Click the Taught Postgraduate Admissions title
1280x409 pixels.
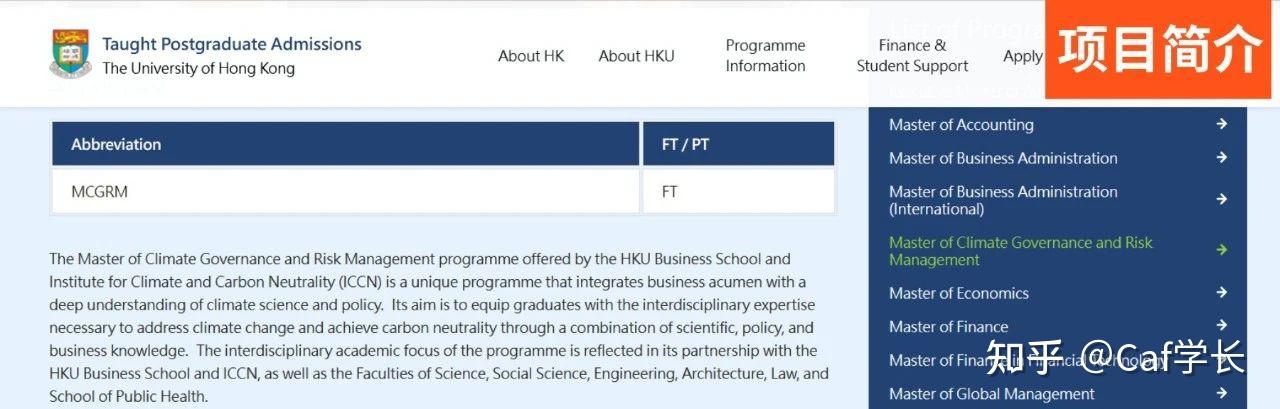click(x=231, y=44)
